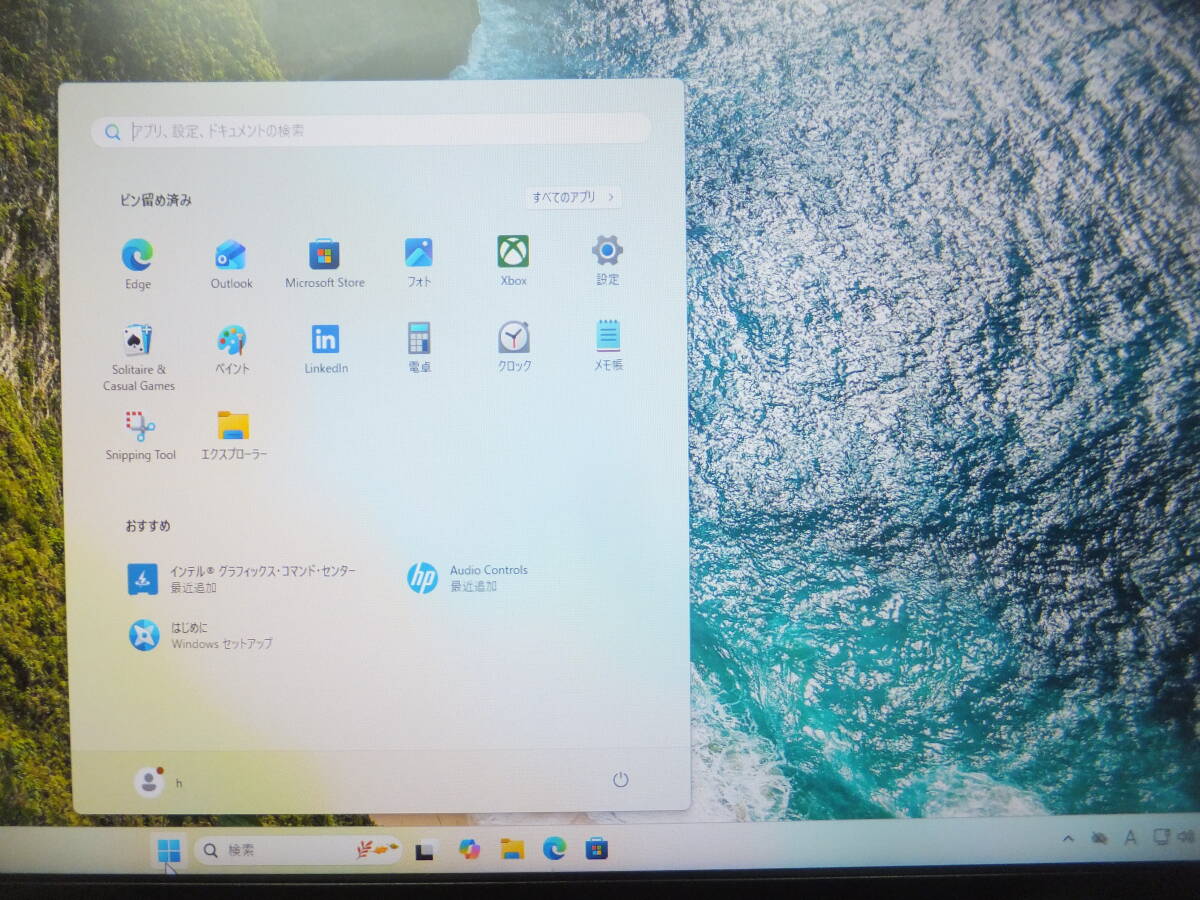Click the すべてのアプリ button
Viewport: 1200px width, 900px height.
tap(574, 197)
